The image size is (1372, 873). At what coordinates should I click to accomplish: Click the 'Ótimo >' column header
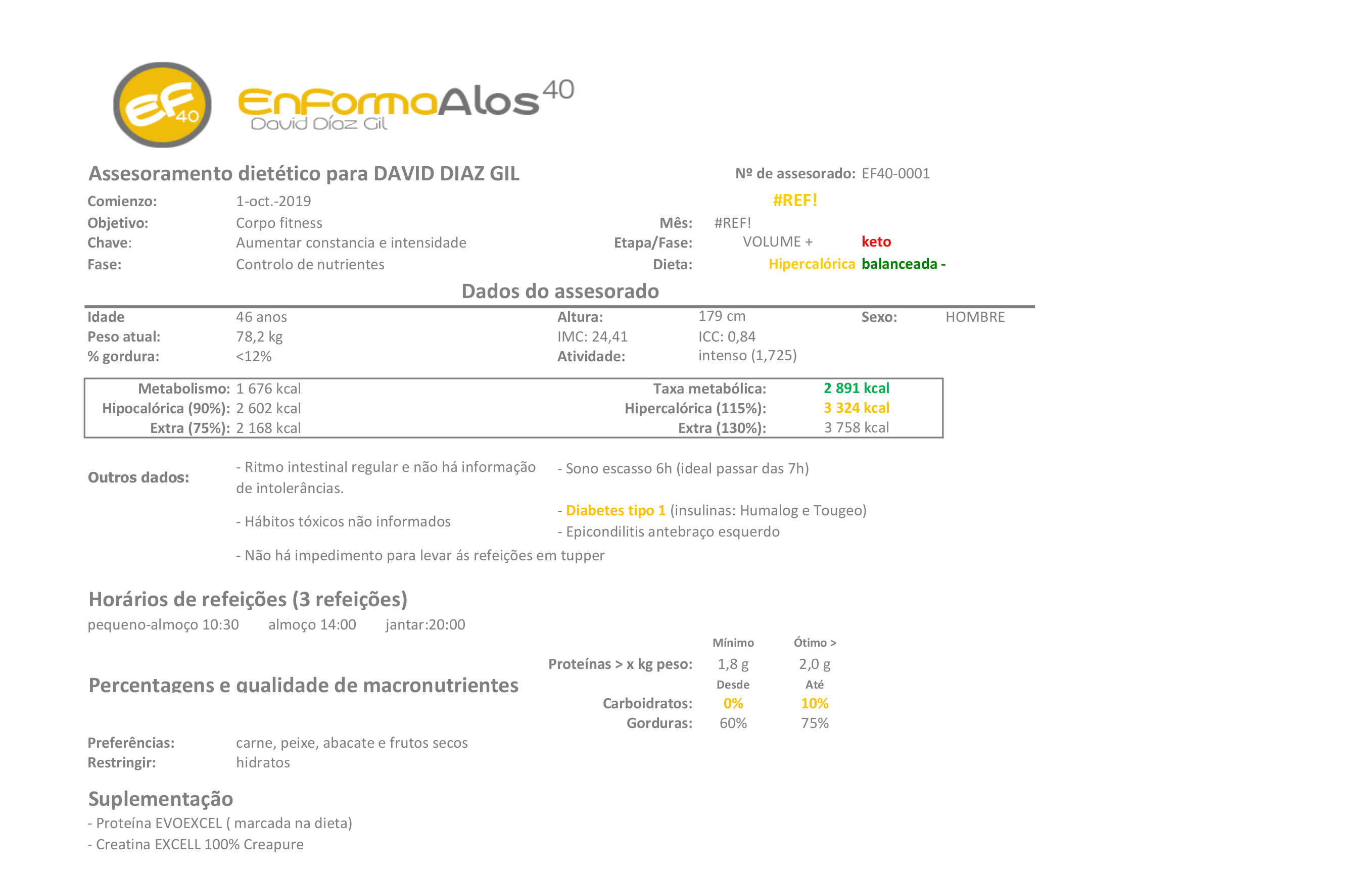(815, 642)
